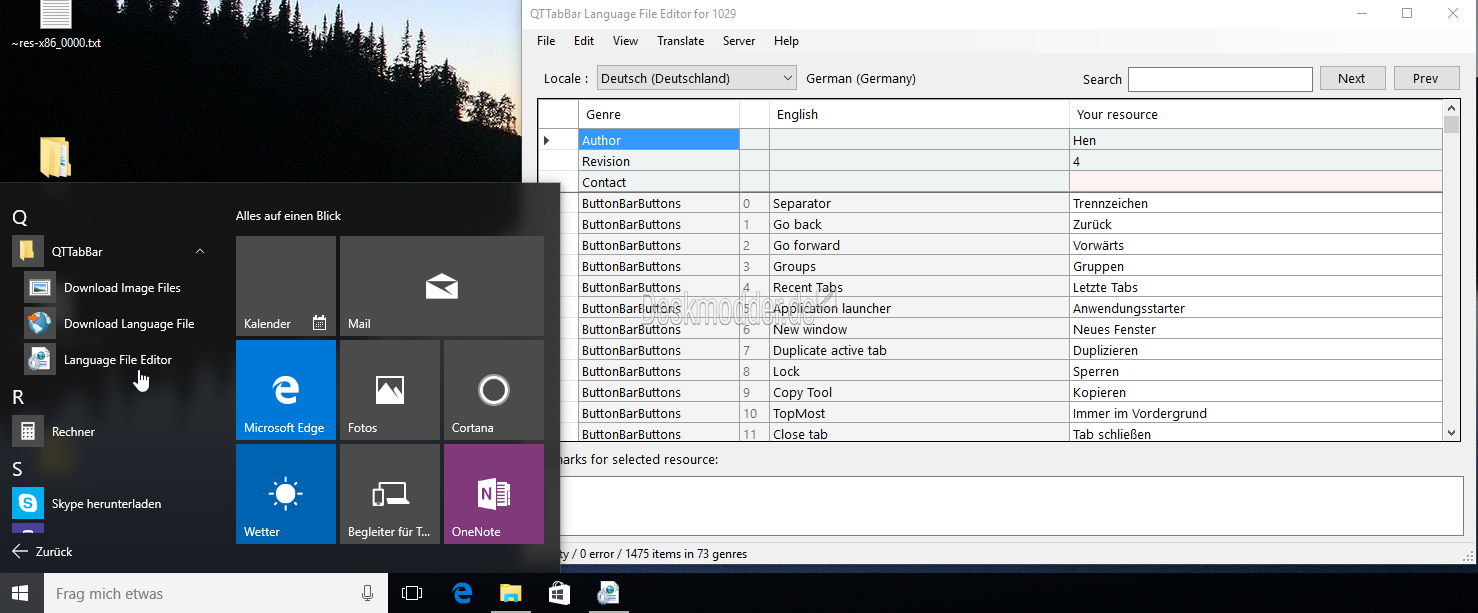Open Download Language File shortcut icon
This screenshot has height=613, width=1478.
(x=40, y=324)
